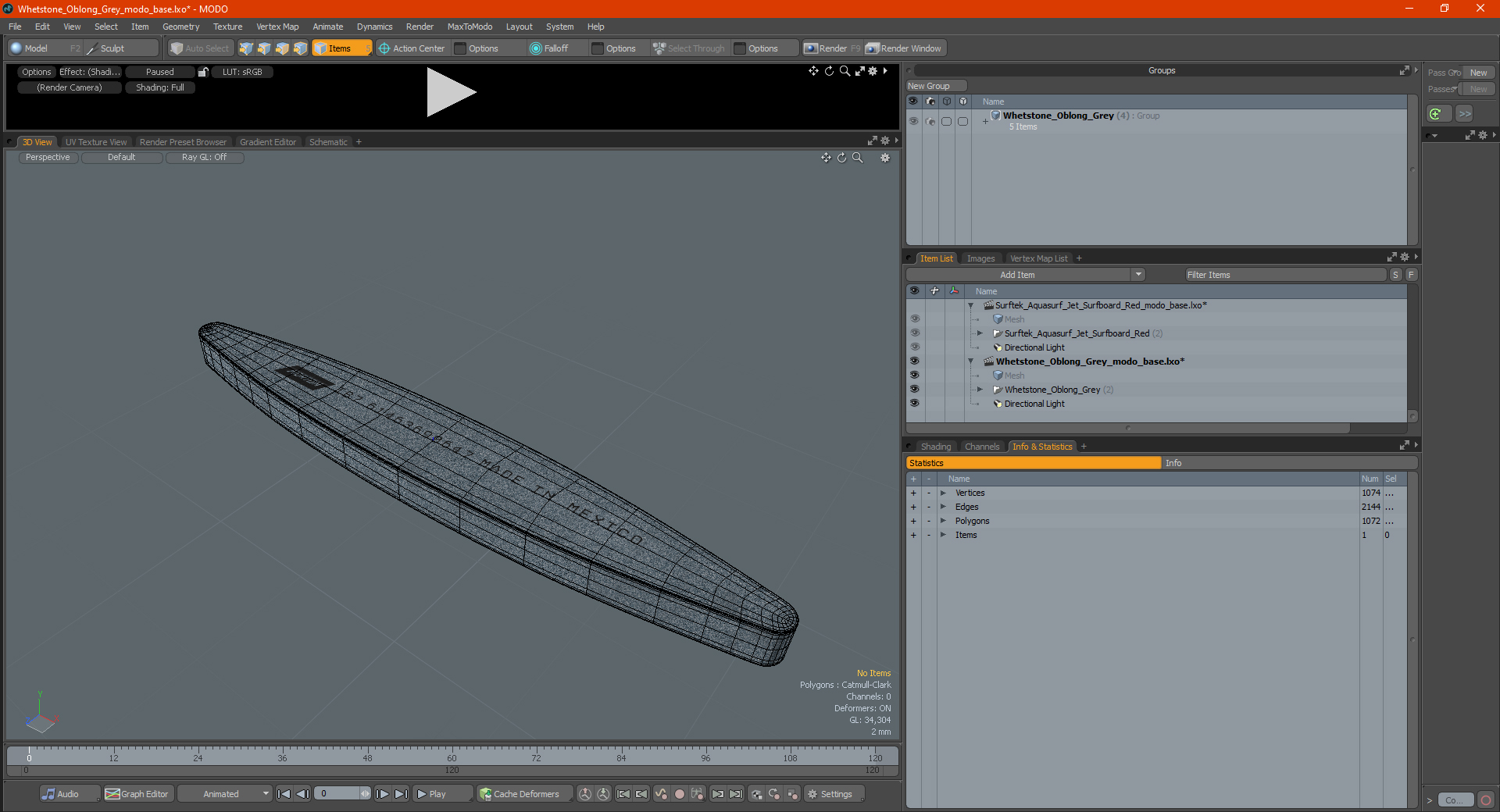Viewport: 1500px width, 812px height.
Task: Zoom icon in the 3D viewport
Action: point(857,158)
